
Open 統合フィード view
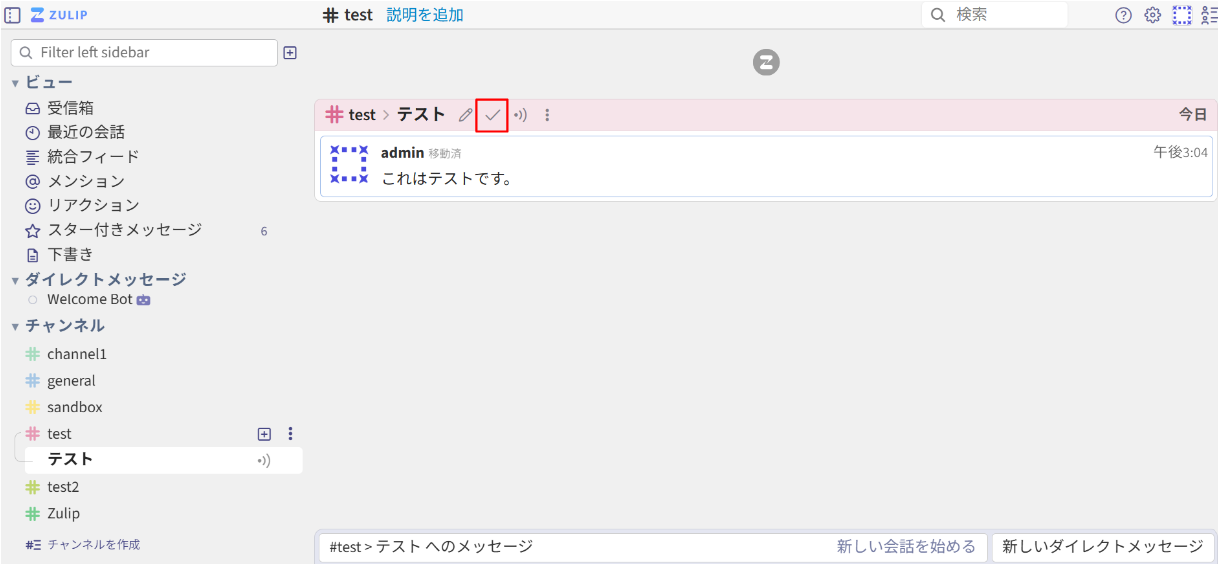tap(93, 157)
